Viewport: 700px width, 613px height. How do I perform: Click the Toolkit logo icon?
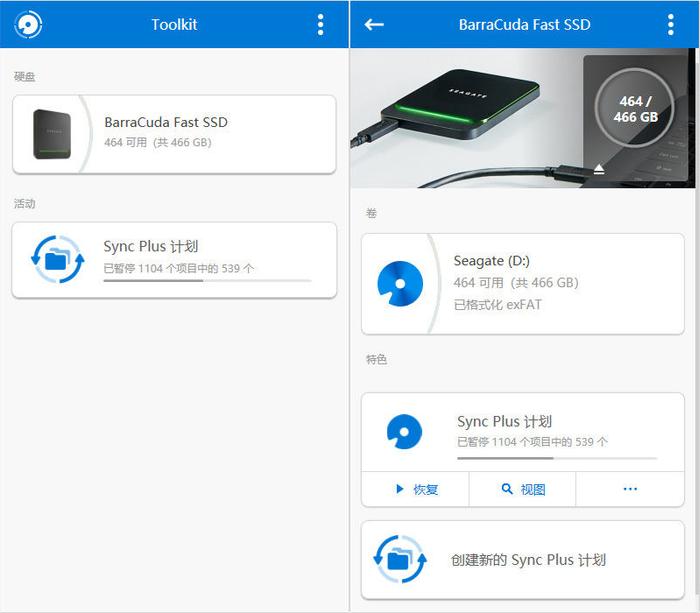(x=28, y=24)
